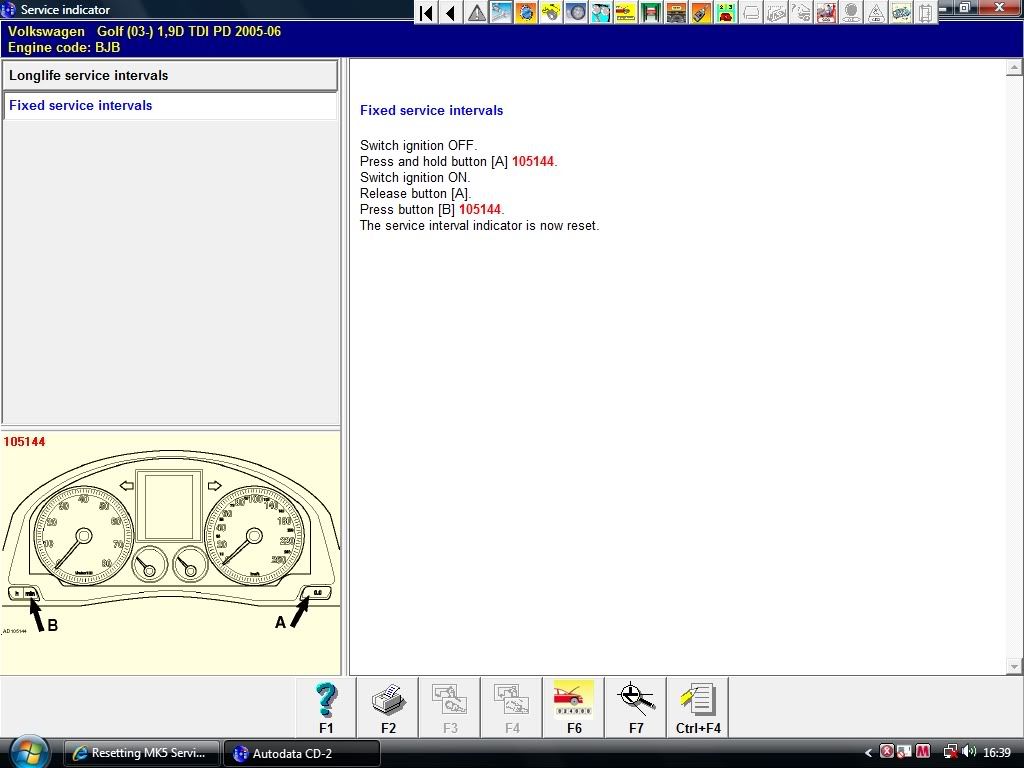
Task: Click the 105144 label above the illustration
Action: point(24,441)
